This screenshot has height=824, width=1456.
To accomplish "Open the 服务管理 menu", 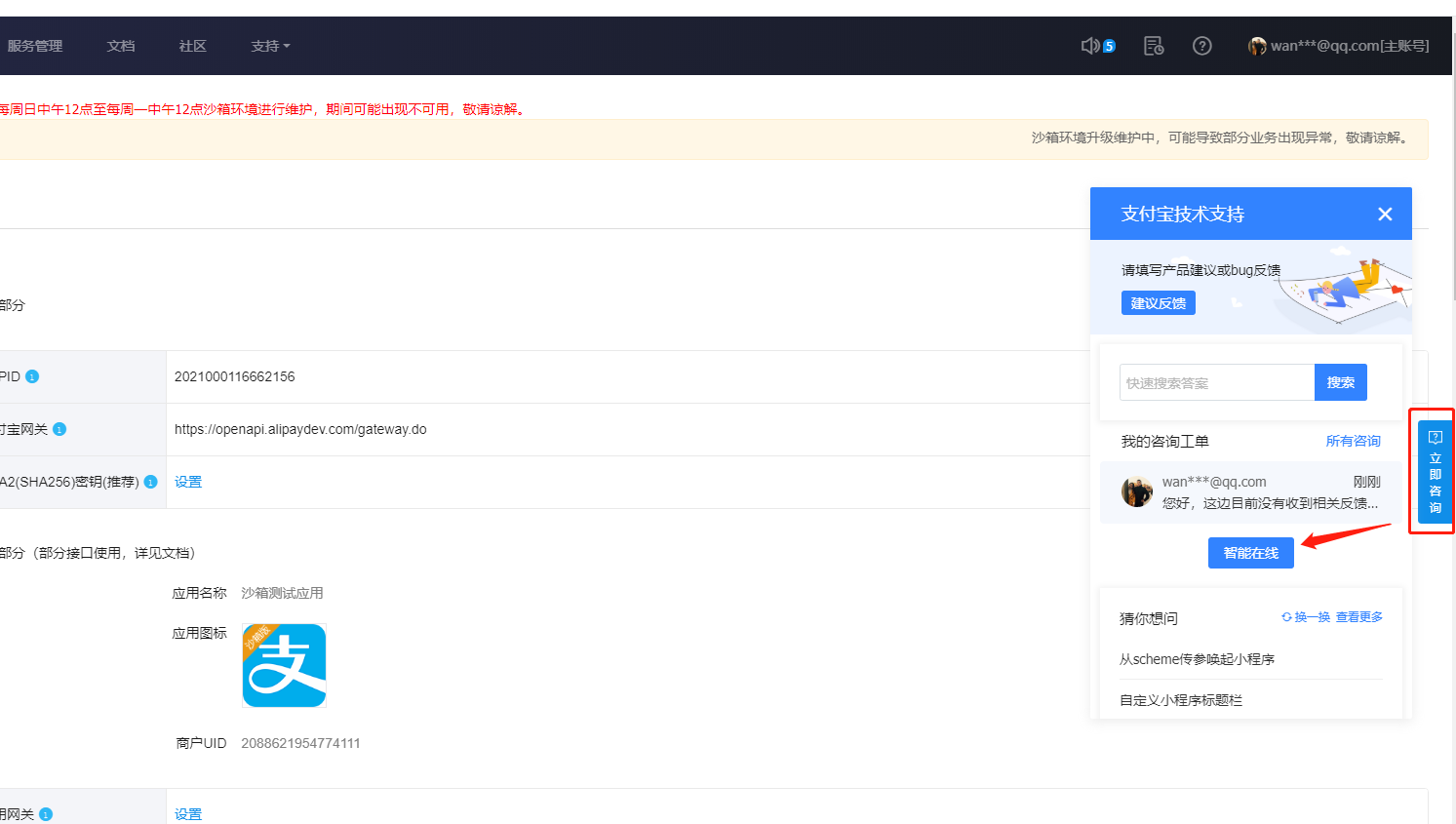I will [x=35, y=46].
